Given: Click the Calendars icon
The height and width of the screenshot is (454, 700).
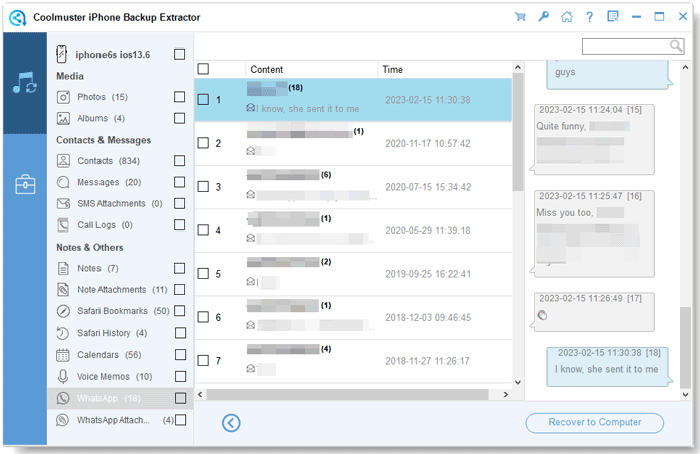Looking at the screenshot, I should click(x=63, y=355).
